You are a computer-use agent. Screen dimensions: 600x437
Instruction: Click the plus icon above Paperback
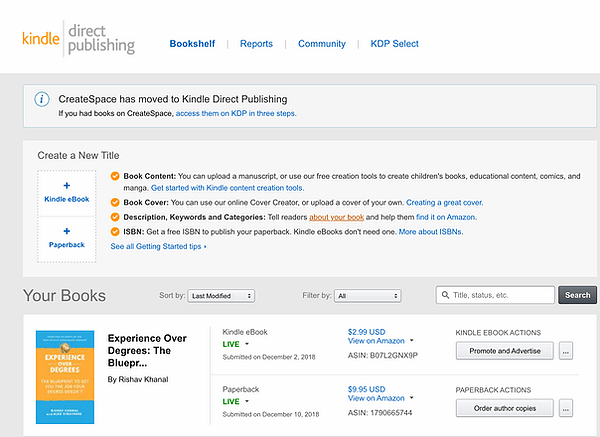[67, 231]
